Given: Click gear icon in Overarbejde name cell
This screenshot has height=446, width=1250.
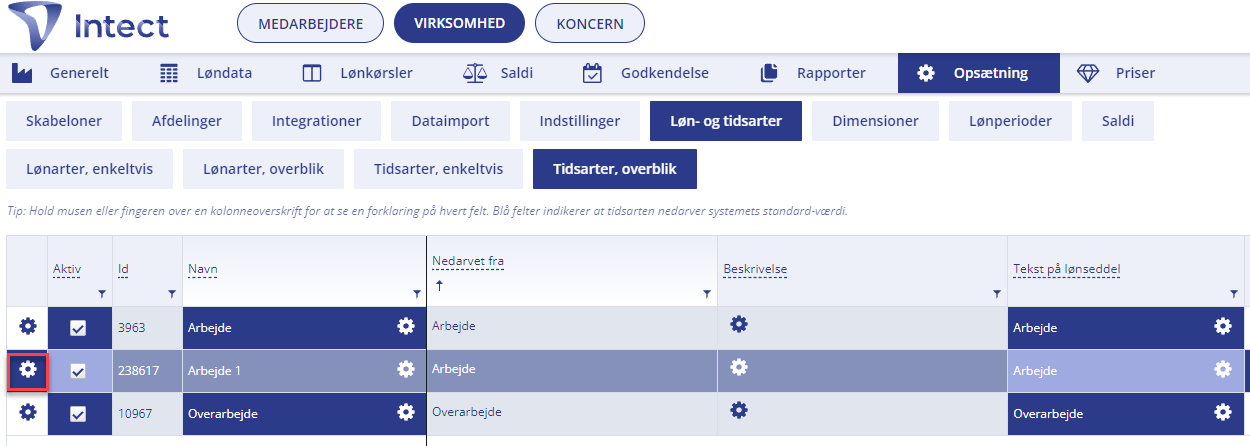Looking at the screenshot, I should click(405, 412).
